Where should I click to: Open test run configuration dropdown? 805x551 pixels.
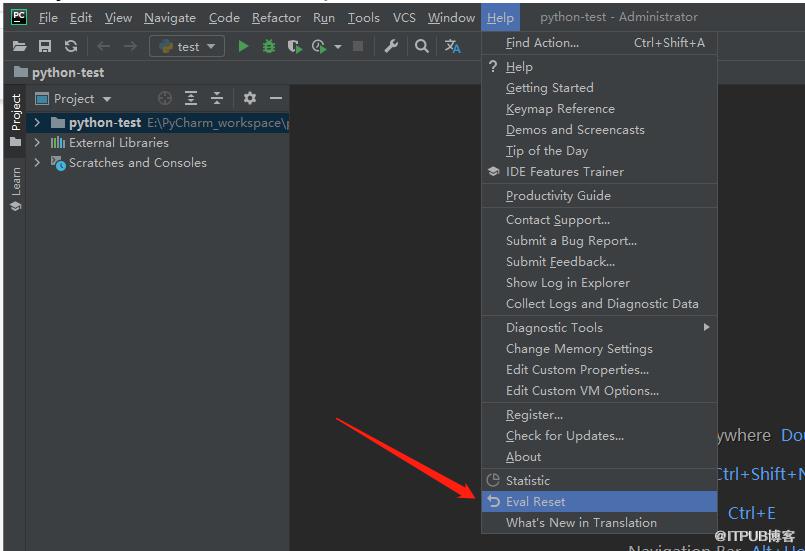tap(187, 47)
